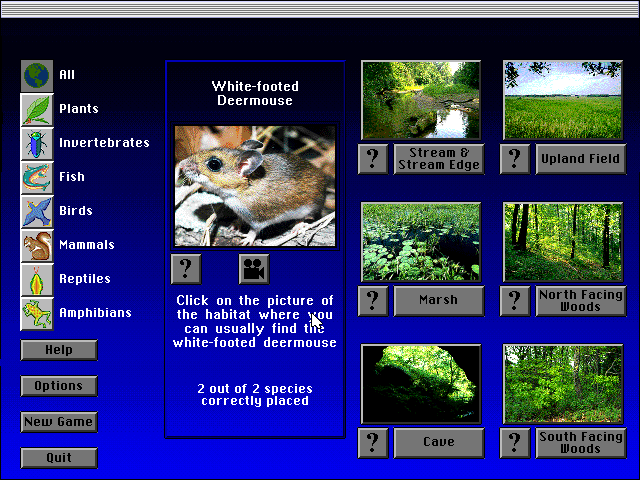Open South Facing Woods question mark
This screenshot has height=480, width=640.
(515, 443)
